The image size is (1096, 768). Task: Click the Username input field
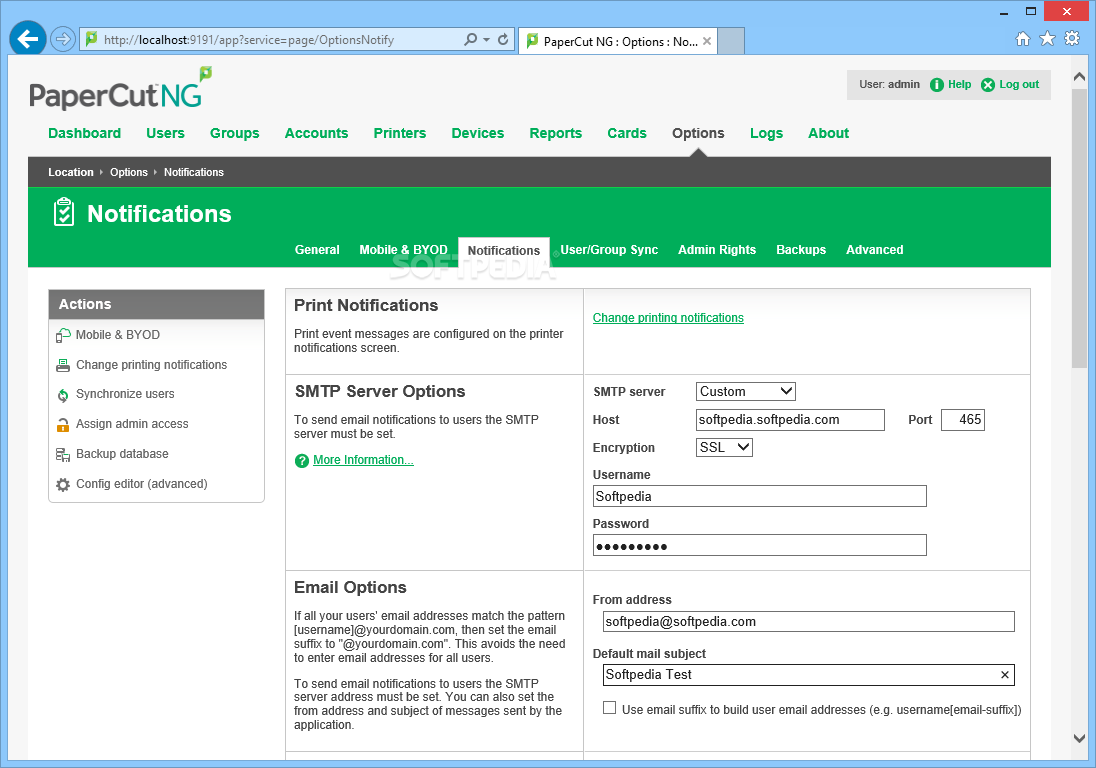coord(759,496)
